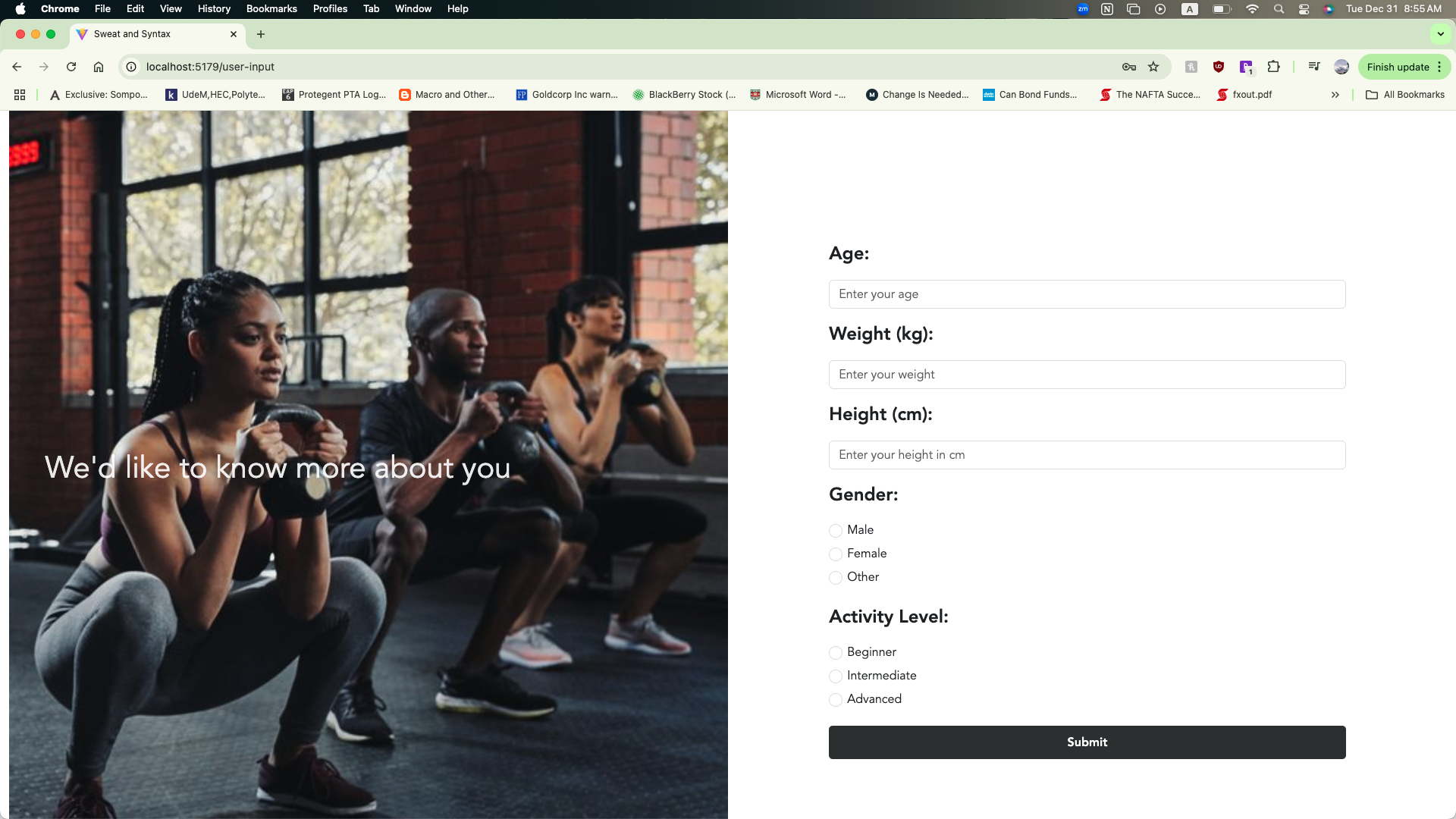Click the uBlock shield extension icon
The width and height of the screenshot is (1456, 819).
pos(1219,67)
